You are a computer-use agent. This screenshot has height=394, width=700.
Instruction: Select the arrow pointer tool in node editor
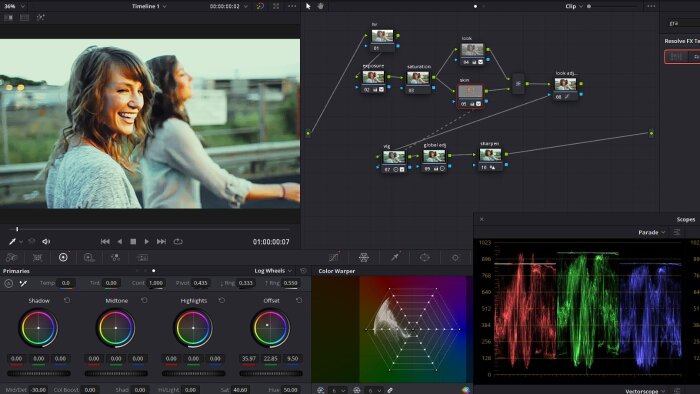point(308,6)
